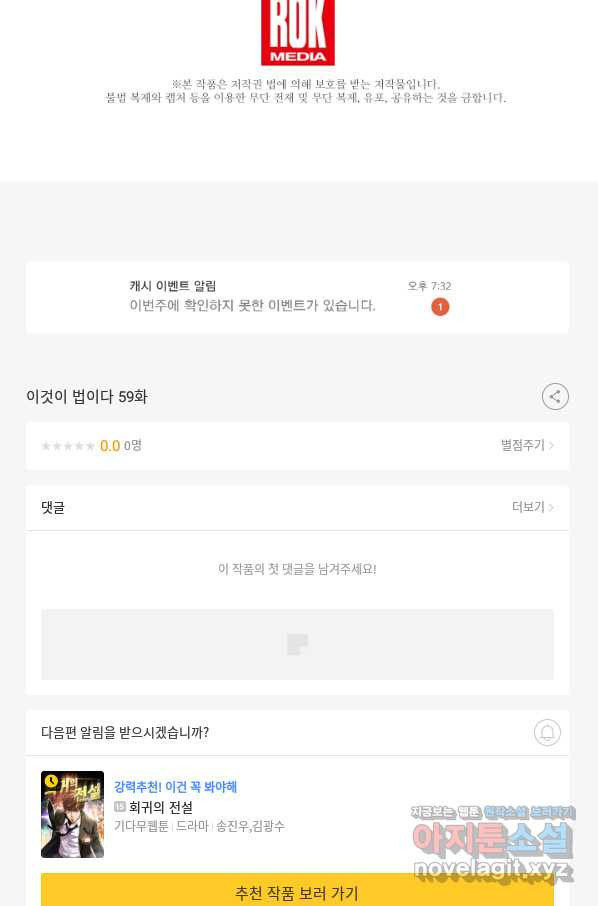
Task: Tap the clock badge on the cover thumbnail
Action: (x=51, y=781)
